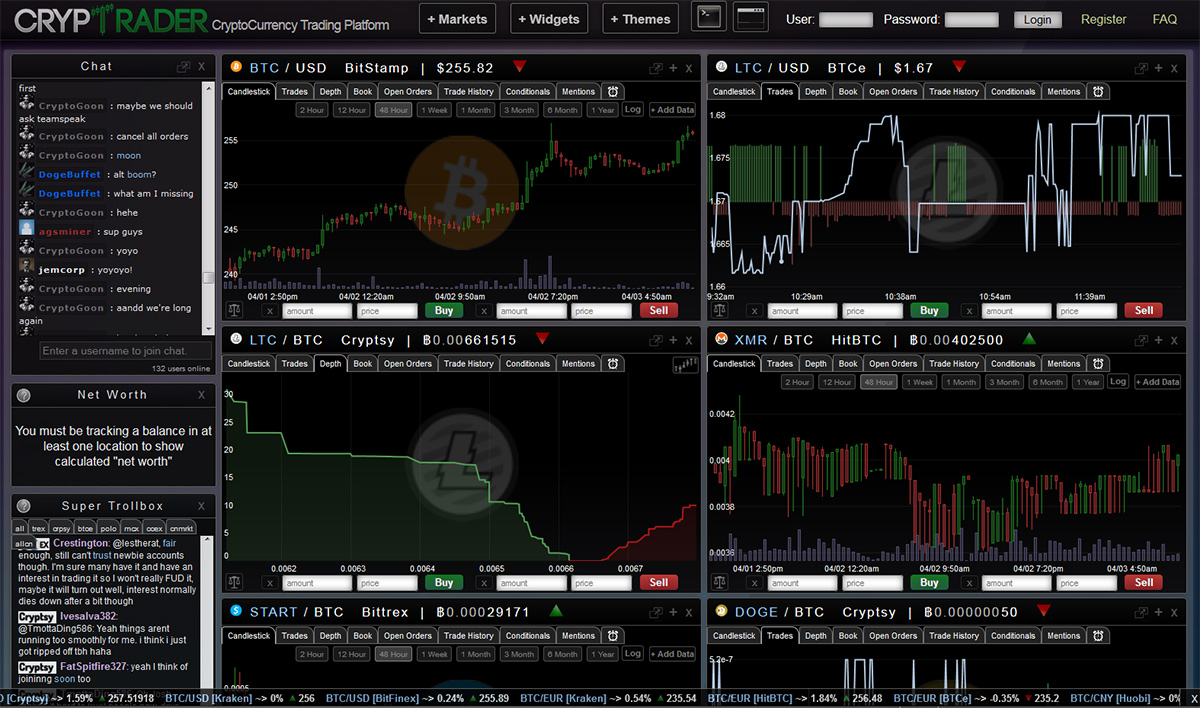1200x708 pixels.
Task: Click the balance scale icon in BTC/USD widget
Action: coord(234,311)
